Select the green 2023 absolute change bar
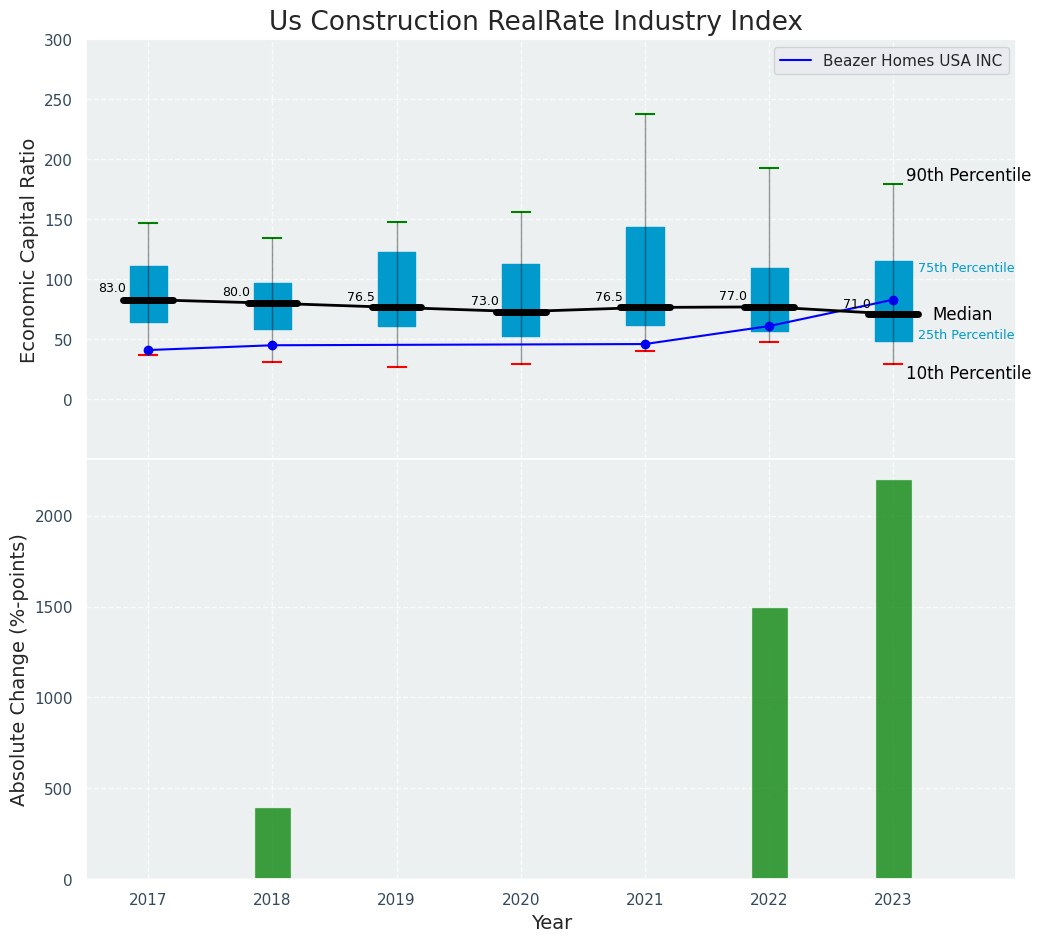The height and width of the screenshot is (942, 1041). point(893,680)
